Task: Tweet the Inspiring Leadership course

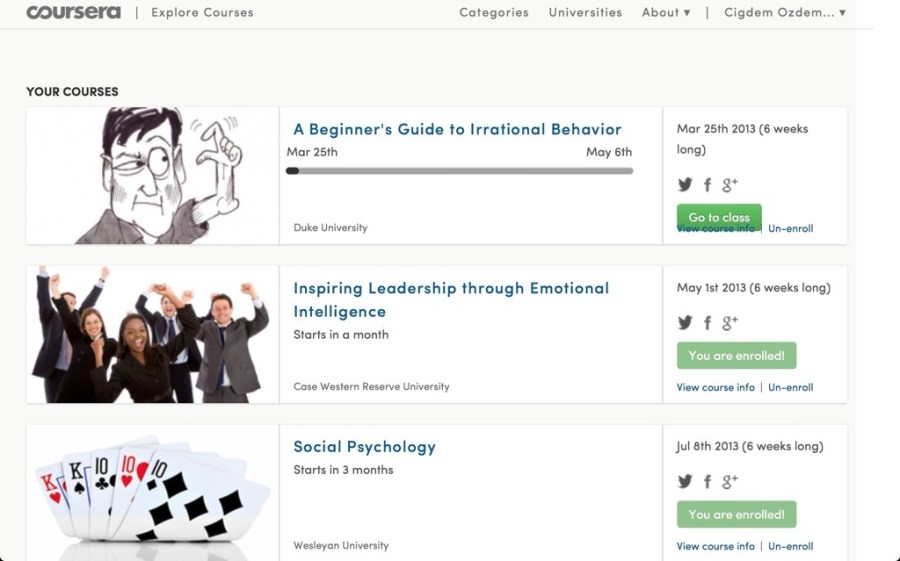Action: pos(685,322)
